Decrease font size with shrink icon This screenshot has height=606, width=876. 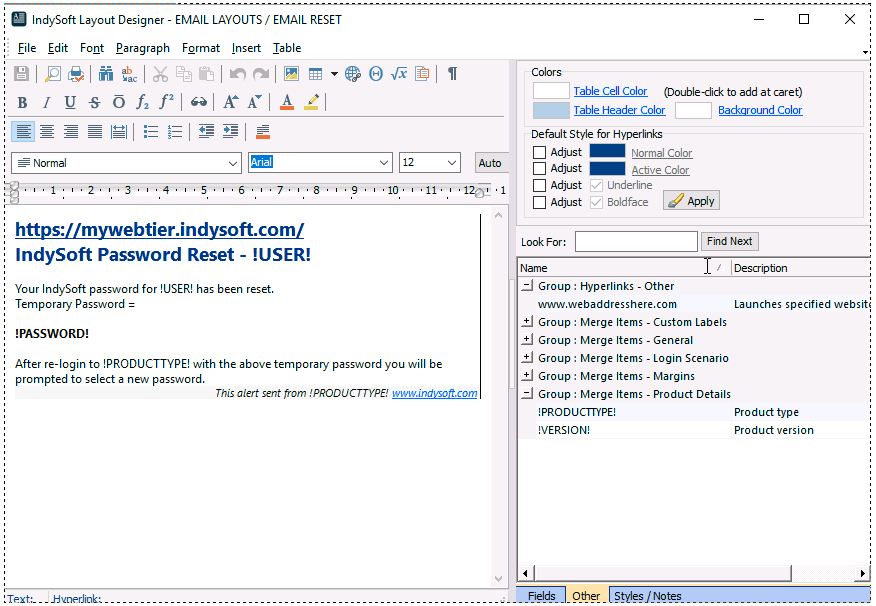click(x=255, y=102)
